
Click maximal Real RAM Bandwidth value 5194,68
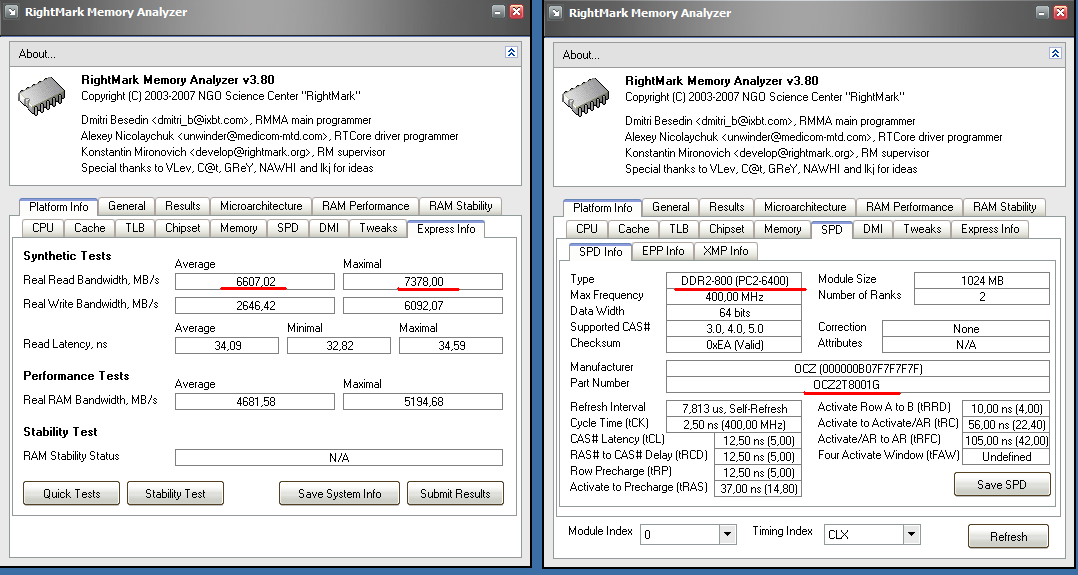(423, 402)
